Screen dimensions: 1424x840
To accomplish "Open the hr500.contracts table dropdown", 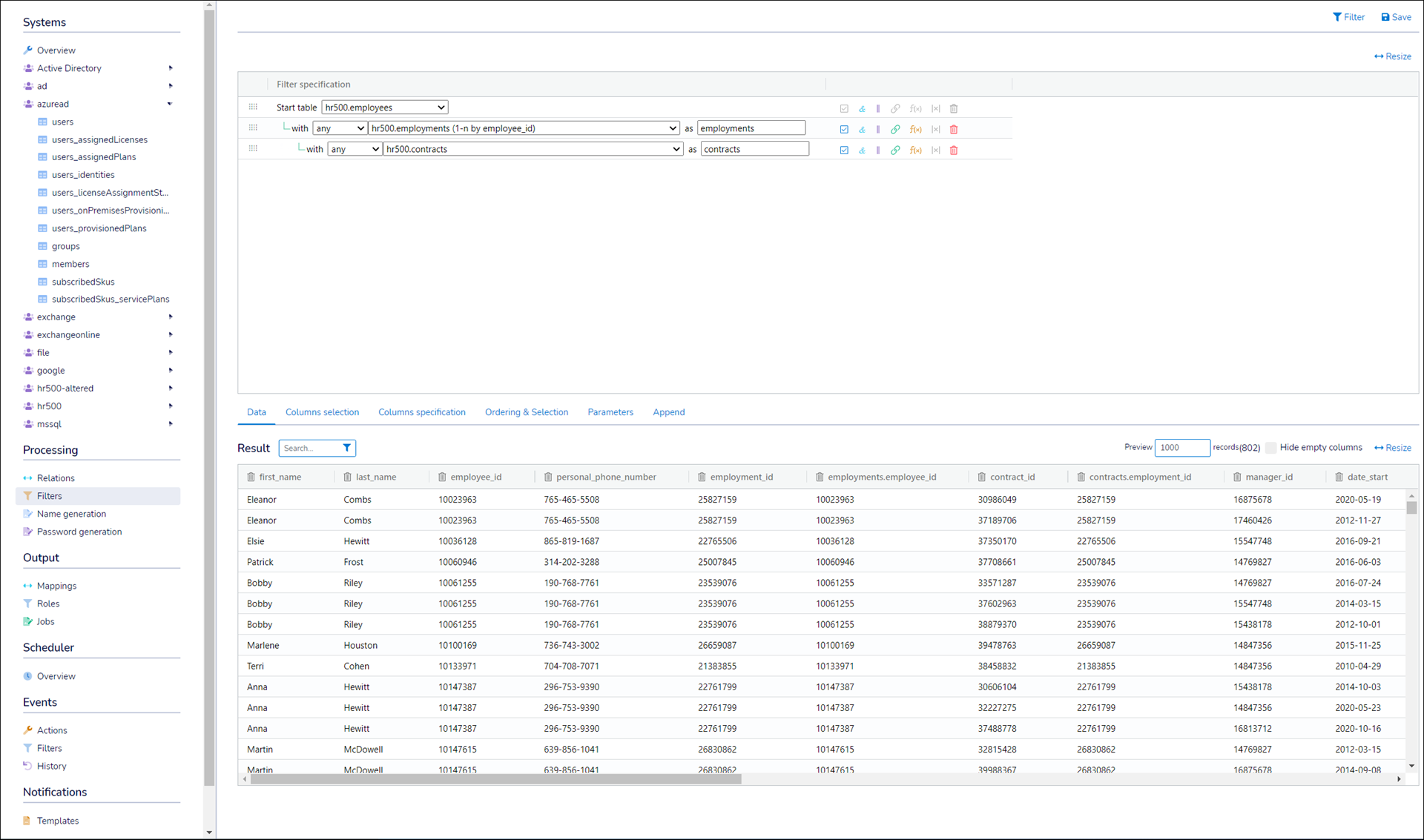I will (533, 149).
